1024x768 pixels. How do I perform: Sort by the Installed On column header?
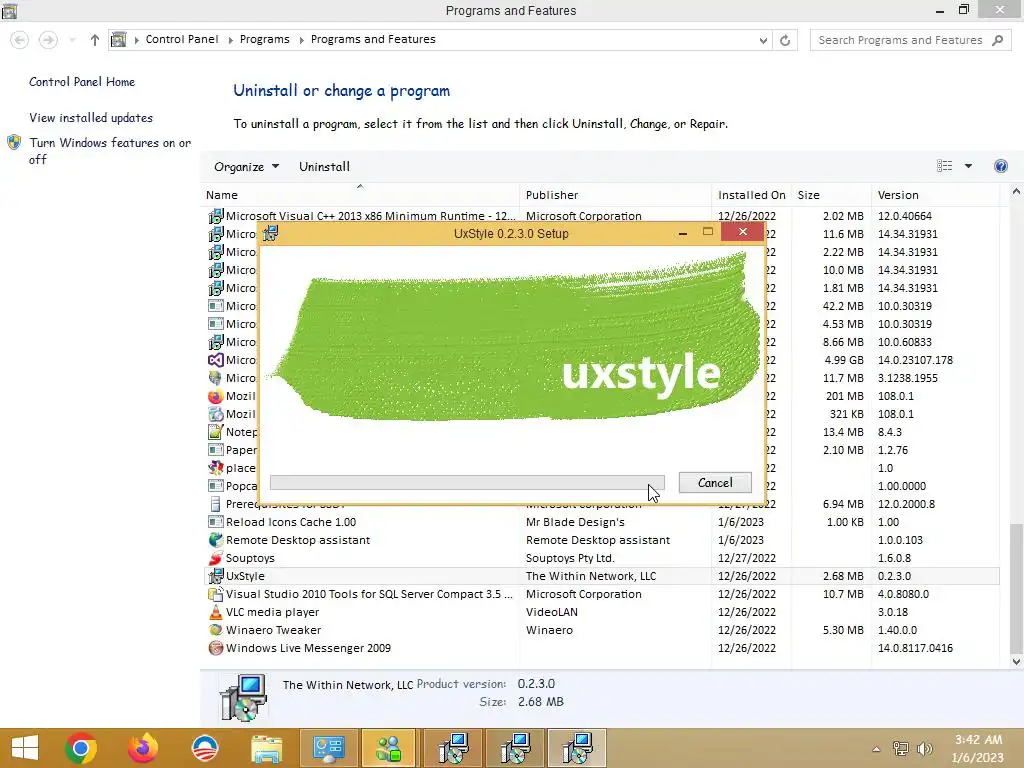point(752,195)
